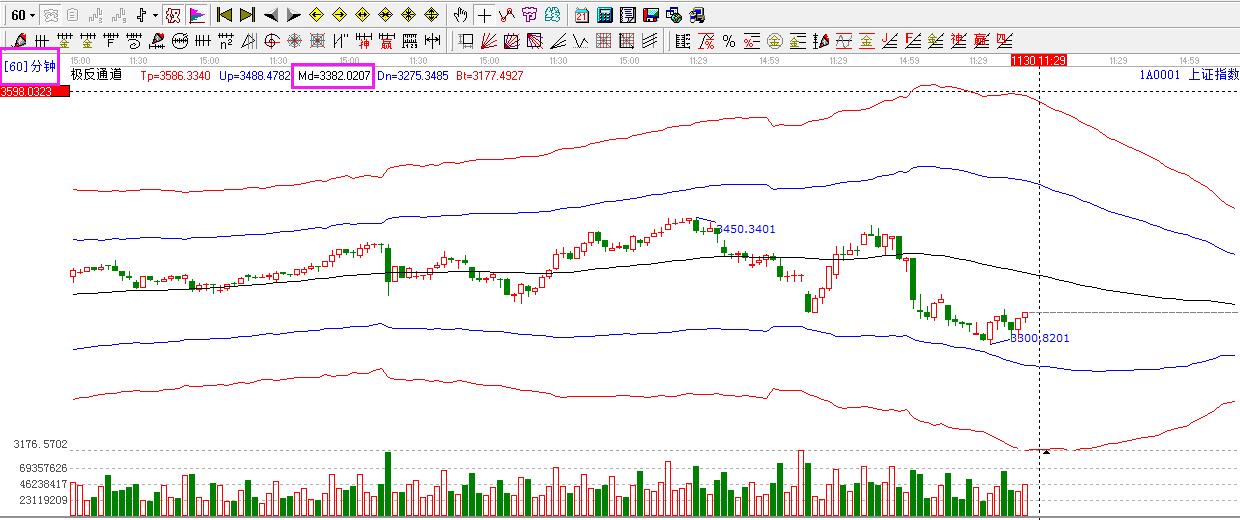Jump to last bar with skip-to-end icon
This screenshot has width=1240, height=520.
(247, 15)
